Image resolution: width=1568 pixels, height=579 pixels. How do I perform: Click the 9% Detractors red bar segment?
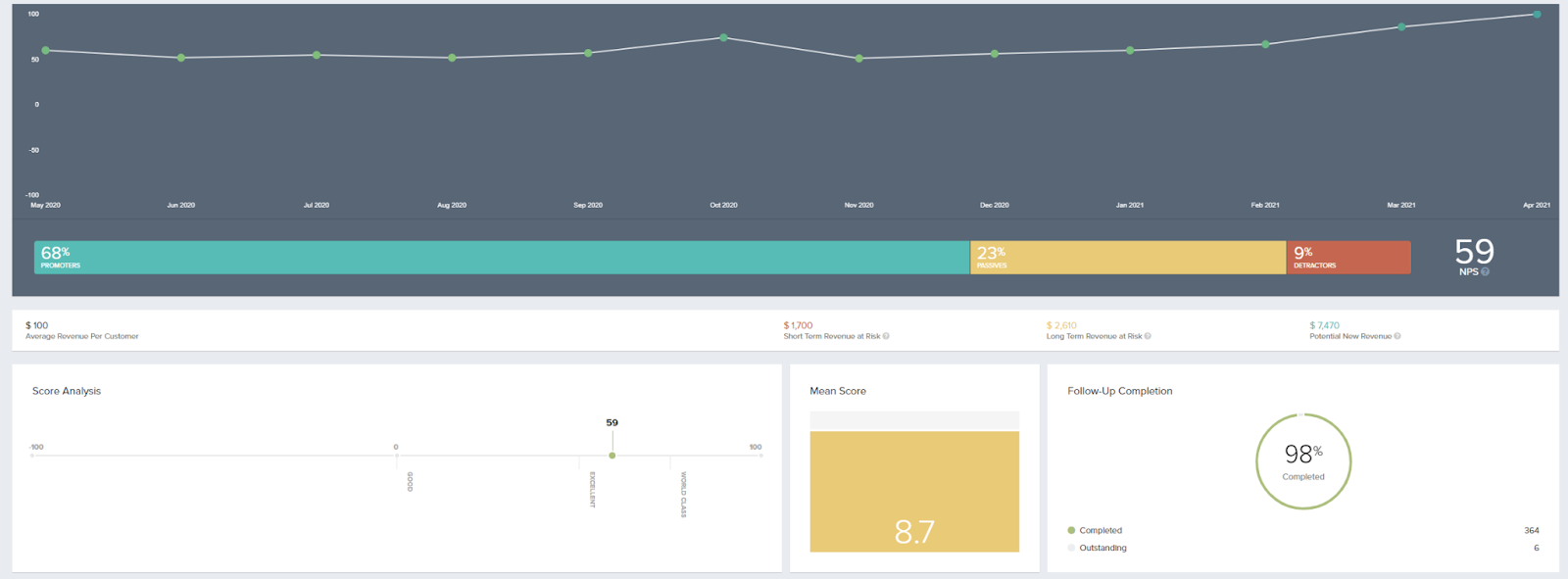tap(1348, 258)
